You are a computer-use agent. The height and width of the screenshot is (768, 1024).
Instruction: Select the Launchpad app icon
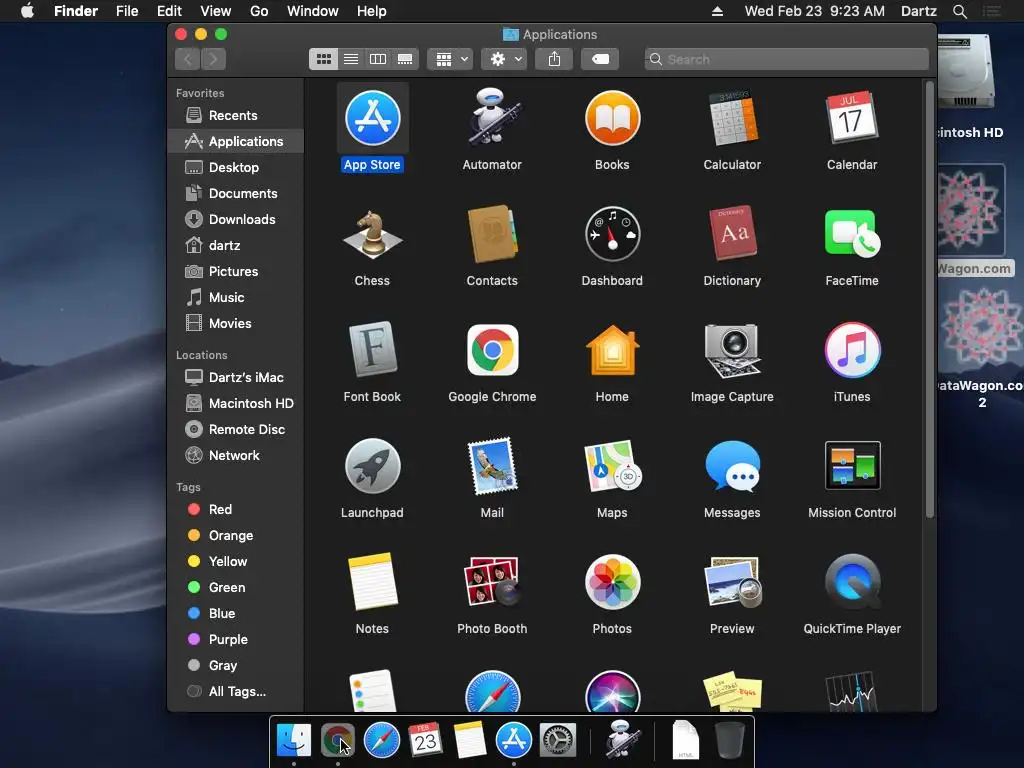pyautogui.click(x=372, y=466)
